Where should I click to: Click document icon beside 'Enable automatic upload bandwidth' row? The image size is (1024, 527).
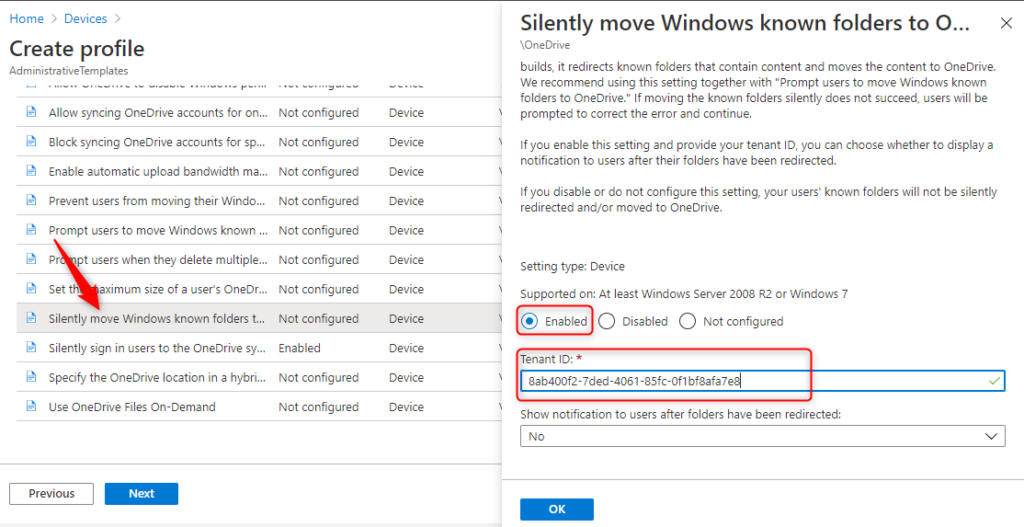tap(31, 170)
